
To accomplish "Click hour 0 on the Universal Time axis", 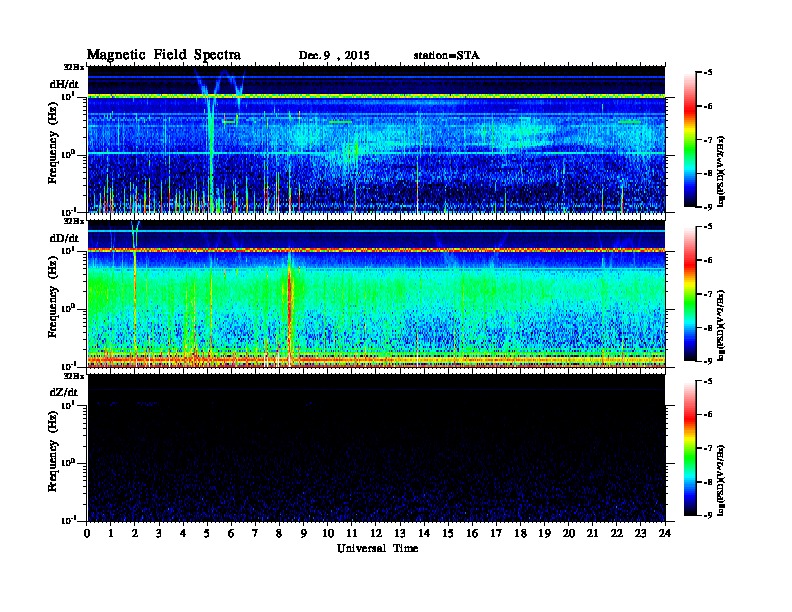I will coord(87,533).
